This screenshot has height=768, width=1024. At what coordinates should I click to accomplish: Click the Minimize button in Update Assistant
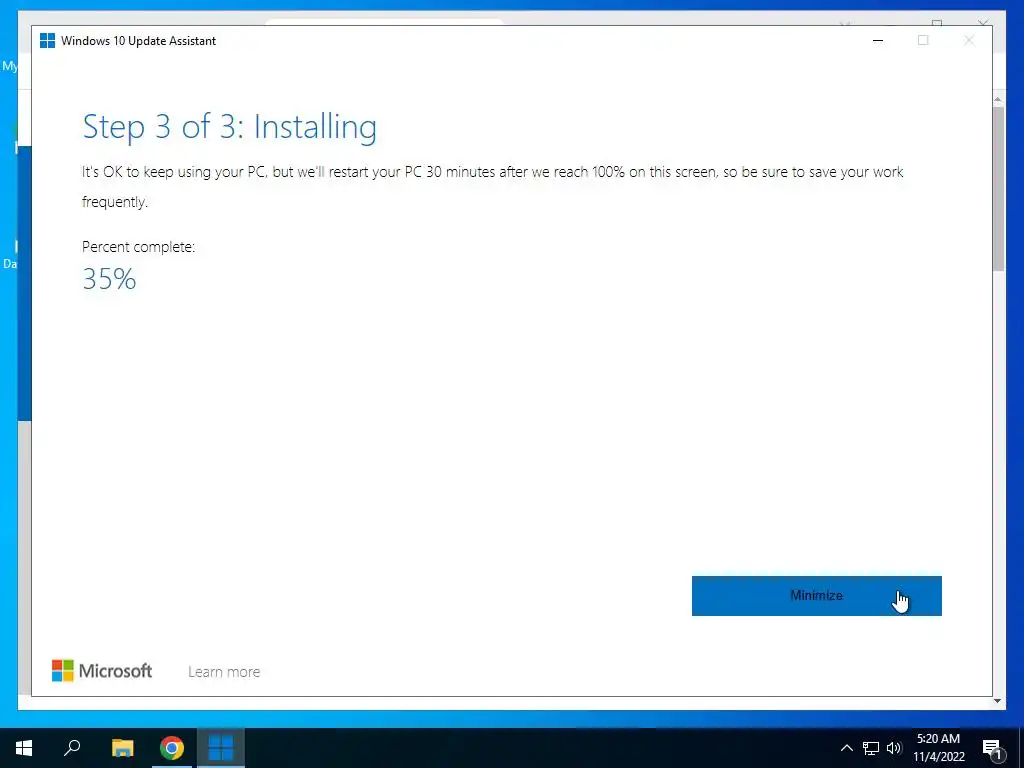point(816,596)
